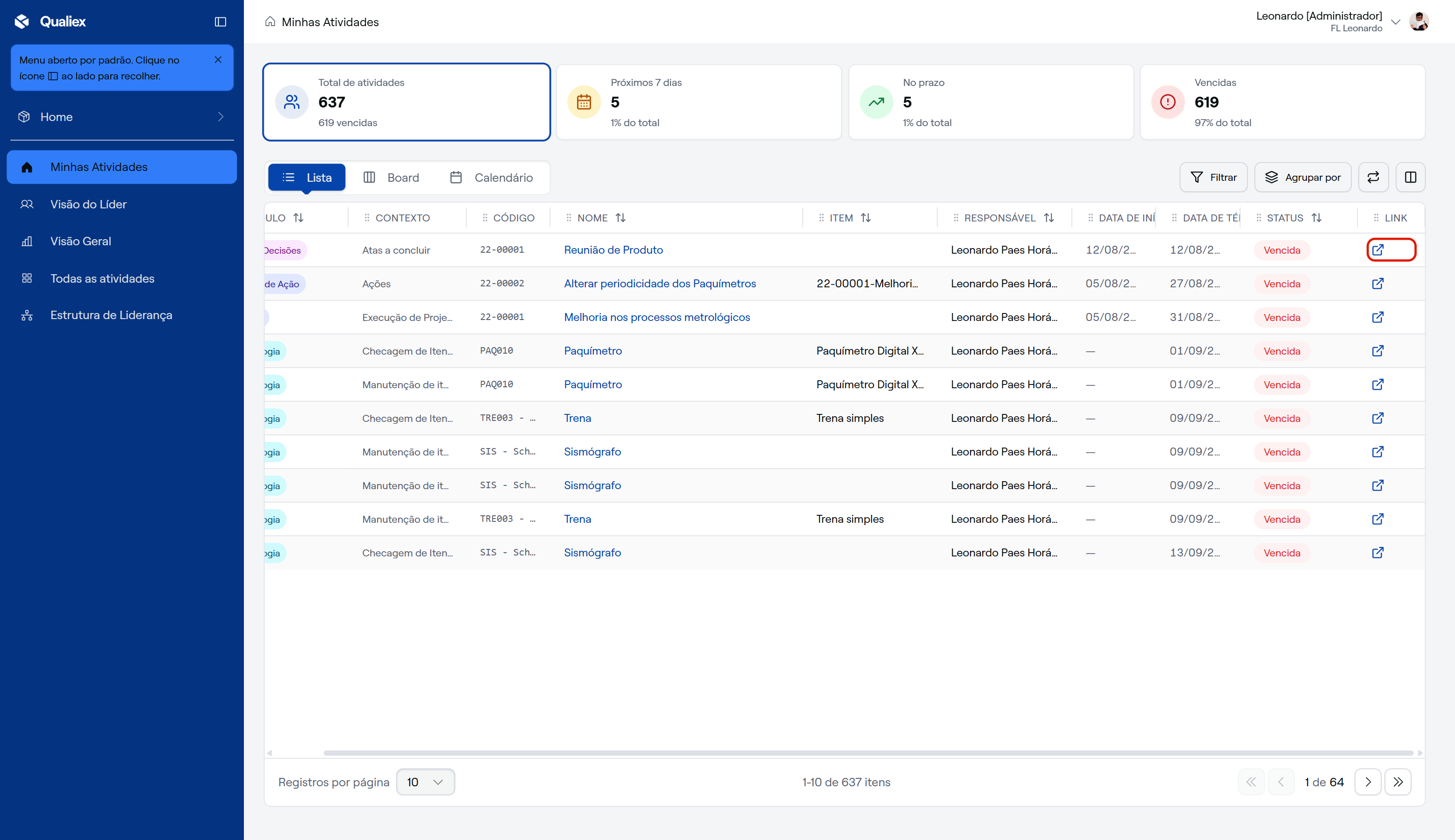
Task: Click the horizontal table scrollbar
Action: click(868, 753)
